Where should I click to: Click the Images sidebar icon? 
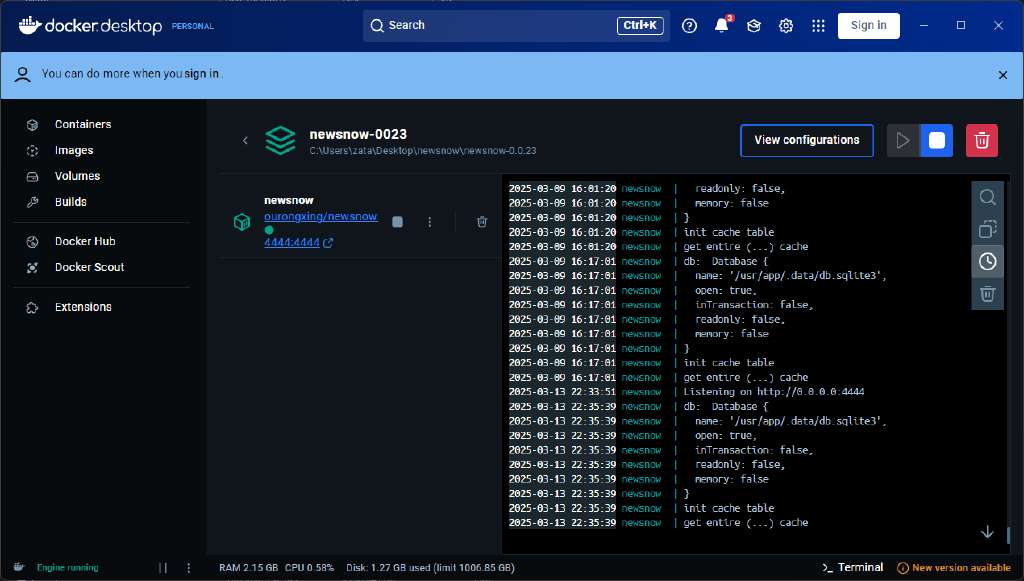(32, 151)
